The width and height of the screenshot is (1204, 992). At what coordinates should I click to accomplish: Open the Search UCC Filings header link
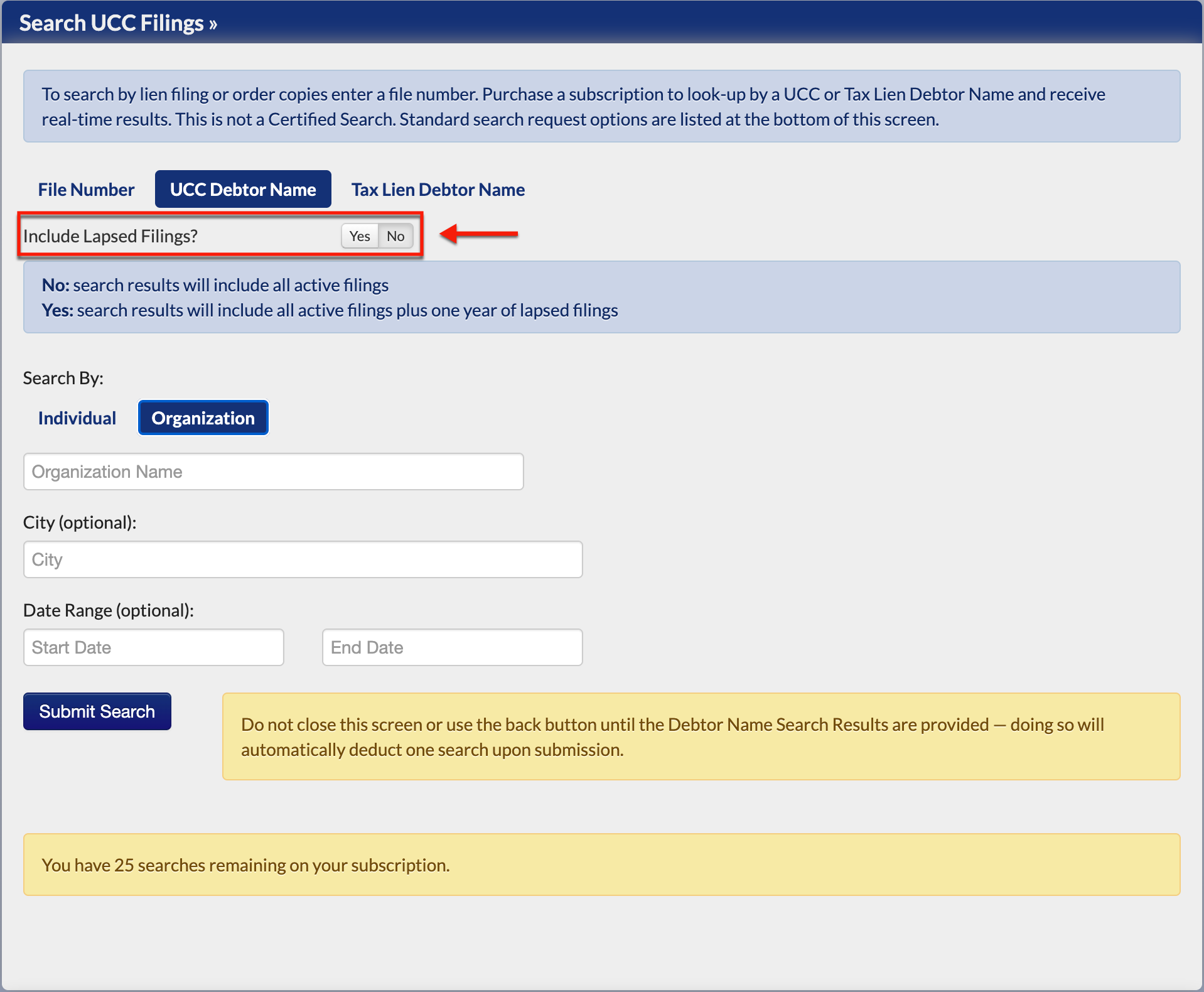pyautogui.click(x=118, y=23)
